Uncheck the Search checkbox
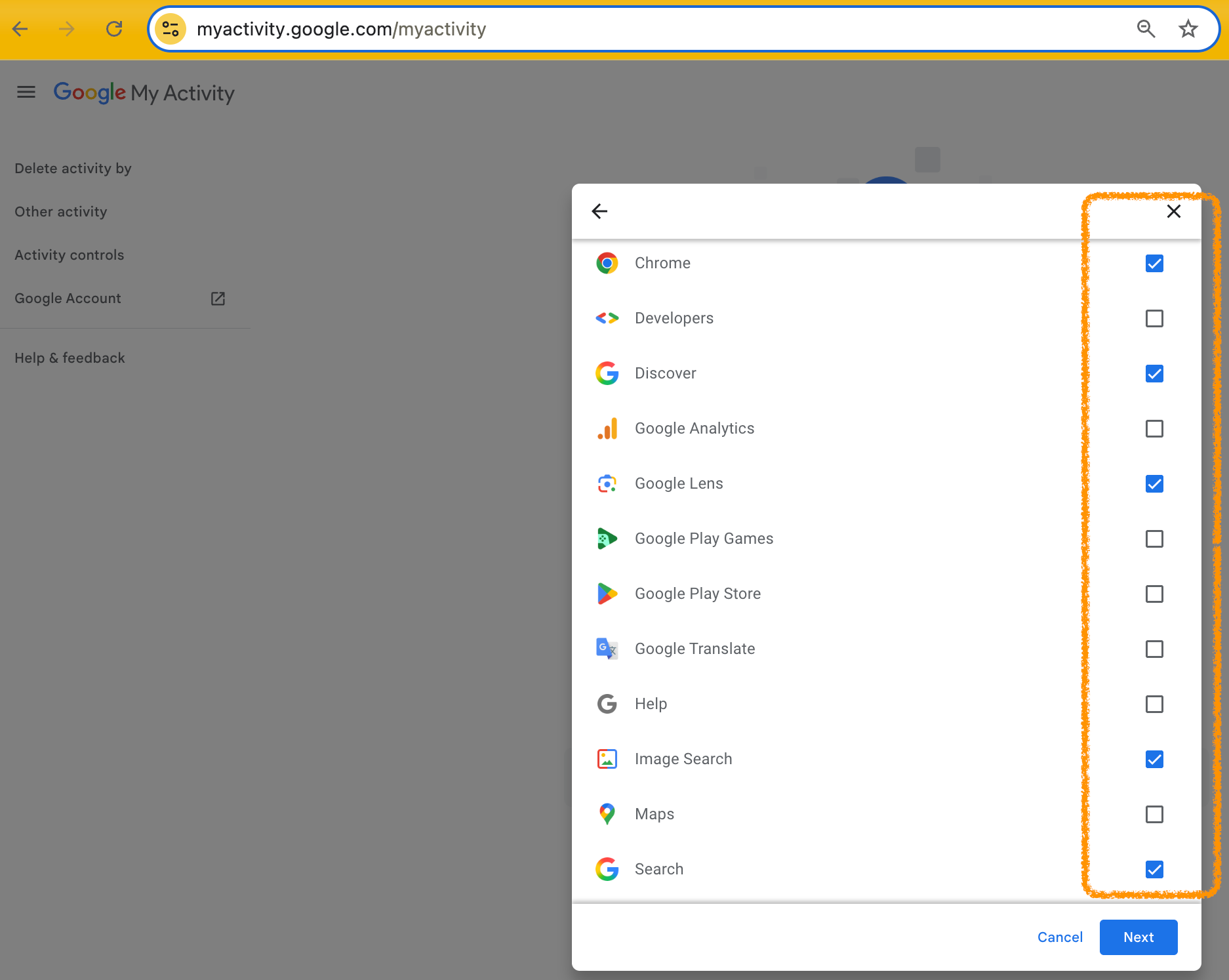 coord(1154,869)
